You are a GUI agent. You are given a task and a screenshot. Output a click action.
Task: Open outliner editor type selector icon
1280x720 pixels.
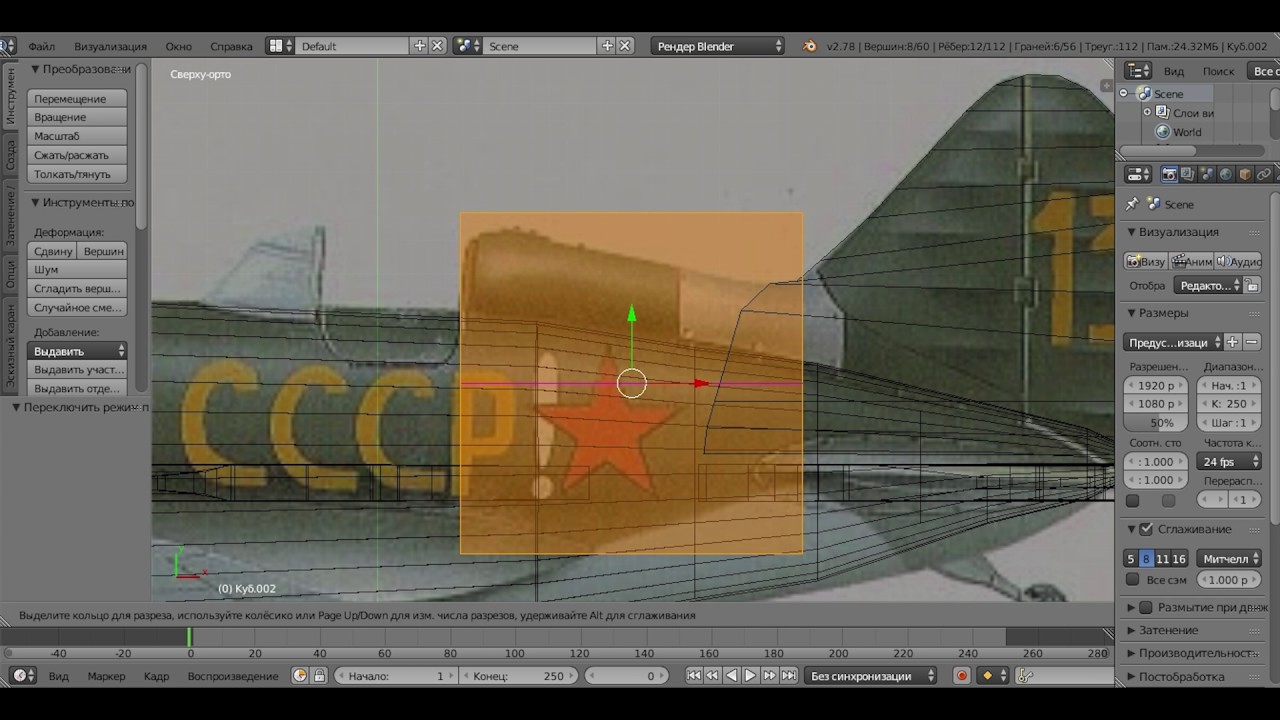pyautogui.click(x=1138, y=71)
